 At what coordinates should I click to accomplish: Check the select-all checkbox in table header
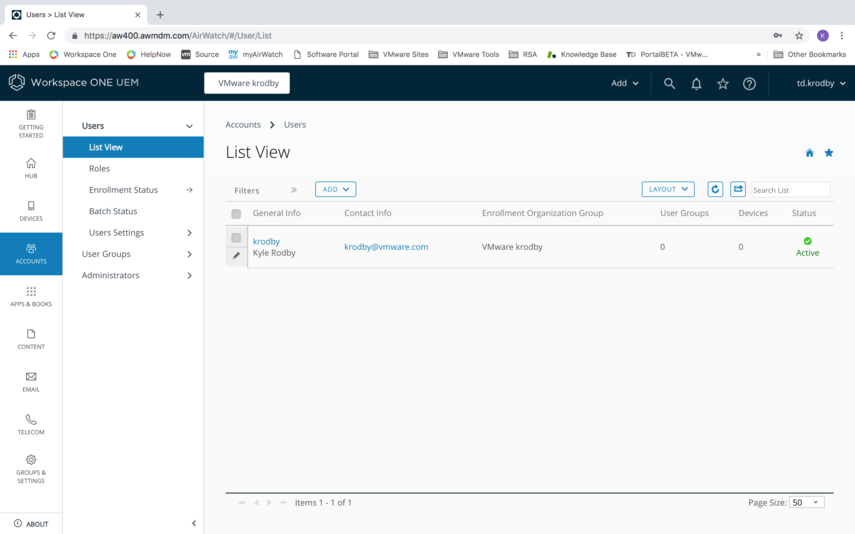click(236, 214)
